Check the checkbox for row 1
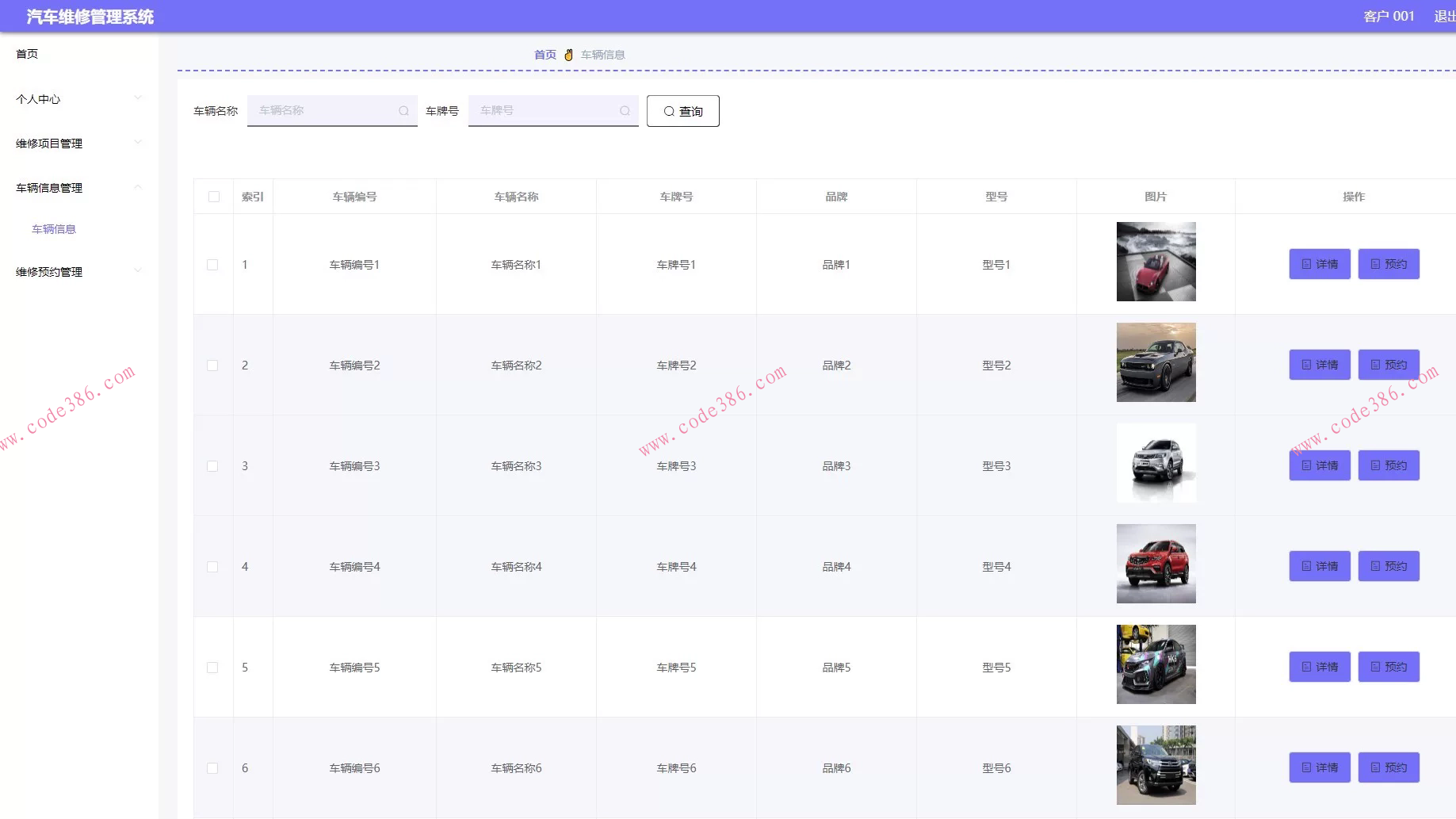This screenshot has height=819, width=1456. pos(212,265)
